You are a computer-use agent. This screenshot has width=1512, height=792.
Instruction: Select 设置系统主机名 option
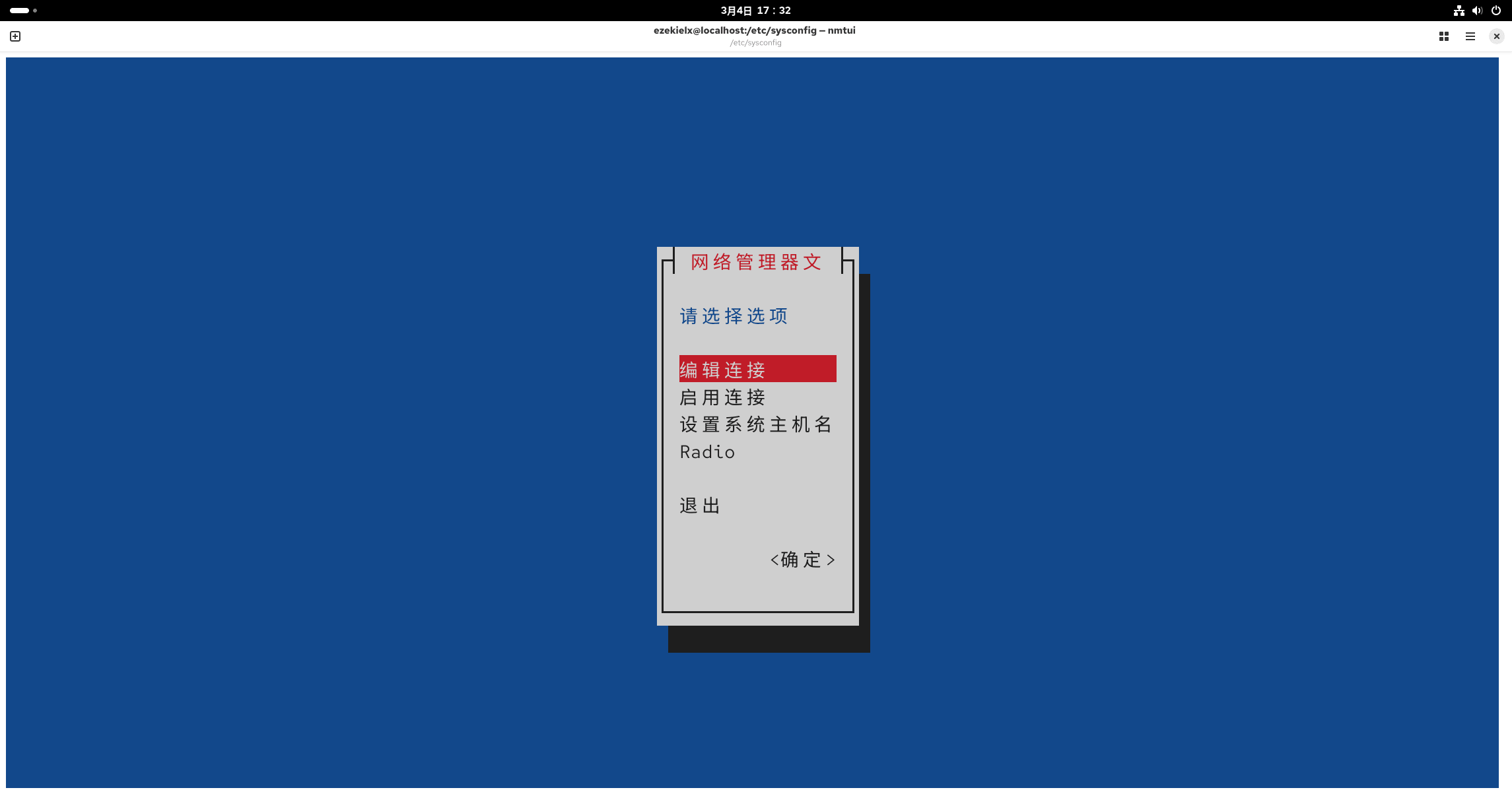(755, 424)
